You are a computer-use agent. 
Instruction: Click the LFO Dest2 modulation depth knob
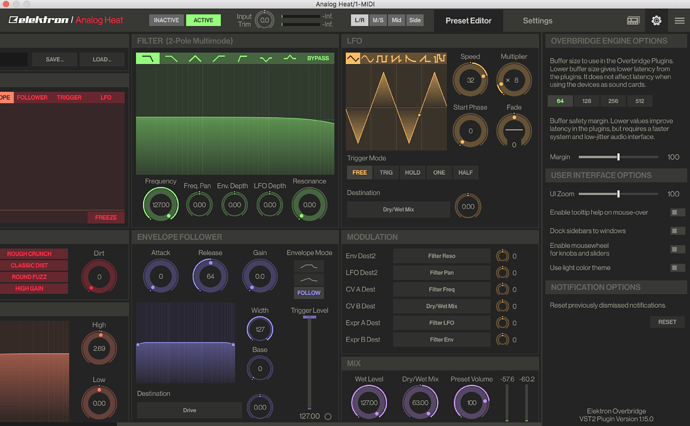[502, 272]
